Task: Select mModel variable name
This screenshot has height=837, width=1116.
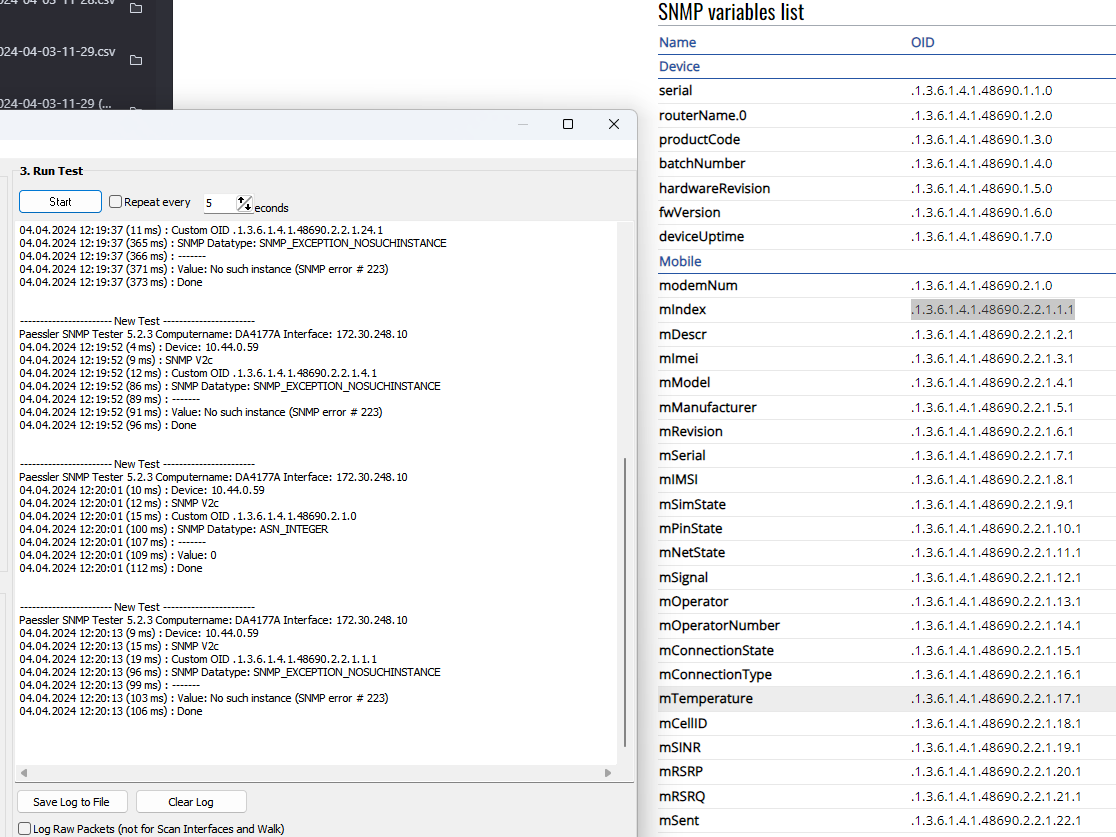Action: click(685, 383)
